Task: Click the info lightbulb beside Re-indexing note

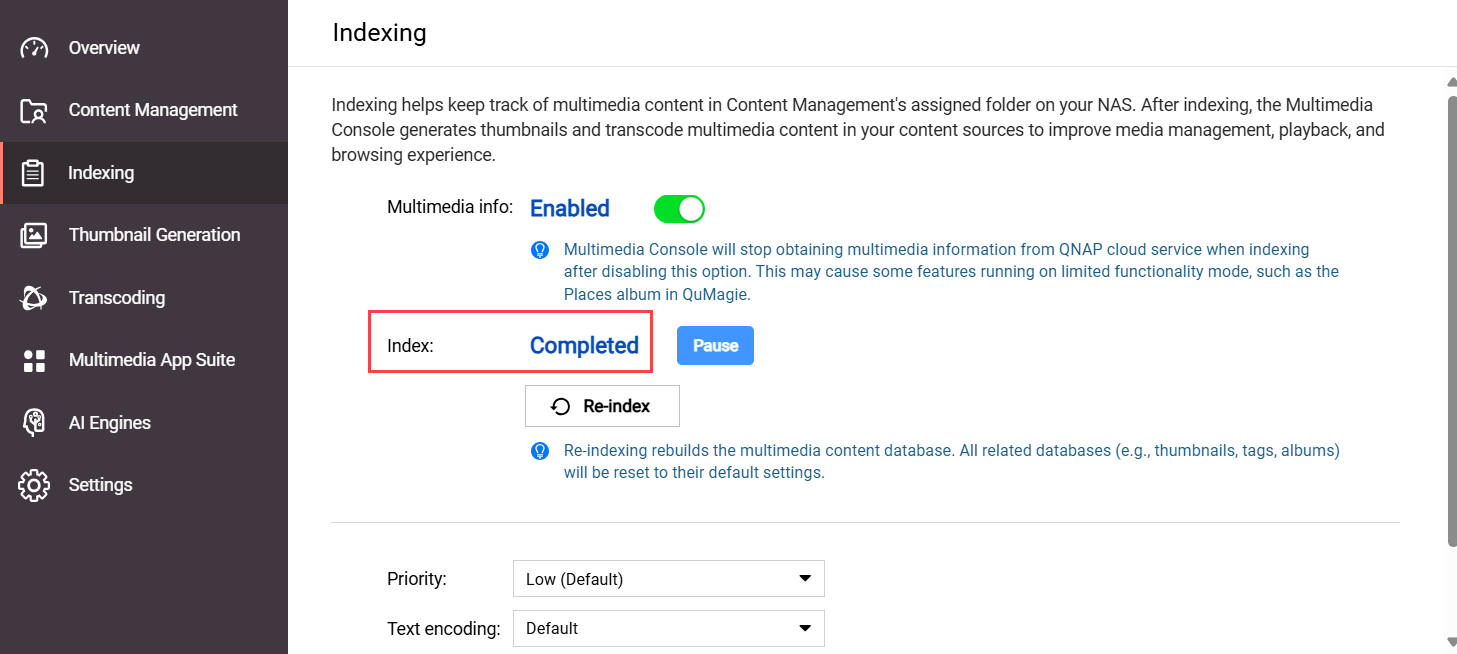Action: [x=540, y=451]
